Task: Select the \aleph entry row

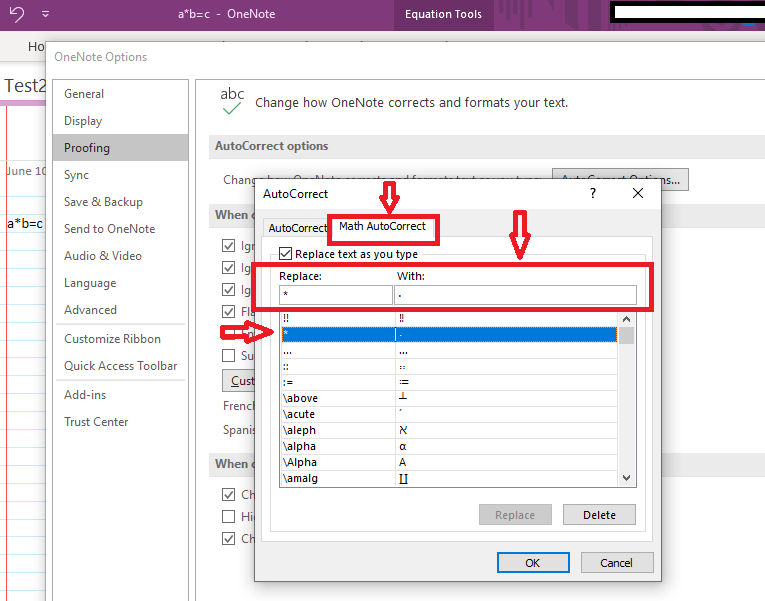Action: pyautogui.click(x=449, y=430)
